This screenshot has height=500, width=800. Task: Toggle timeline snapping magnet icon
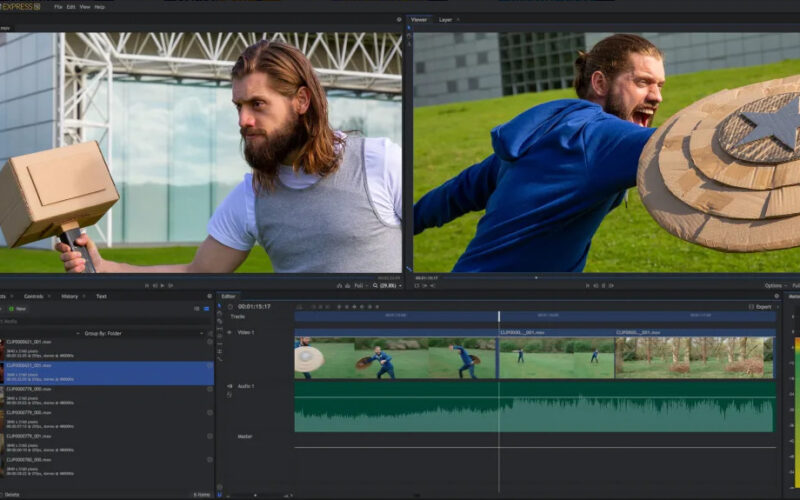pyautogui.click(x=219, y=494)
